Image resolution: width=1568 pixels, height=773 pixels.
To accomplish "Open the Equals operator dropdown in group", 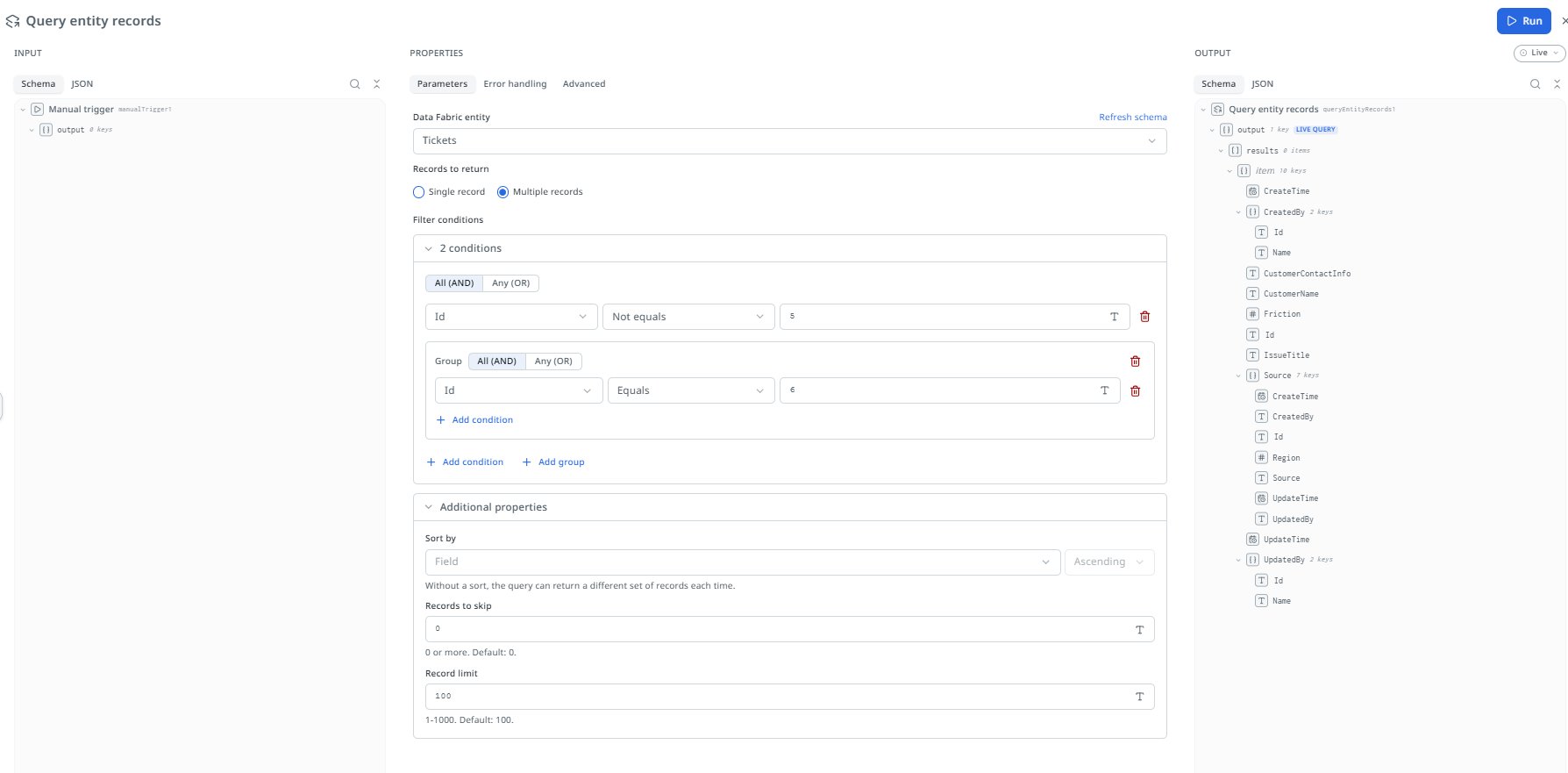I will (x=691, y=390).
